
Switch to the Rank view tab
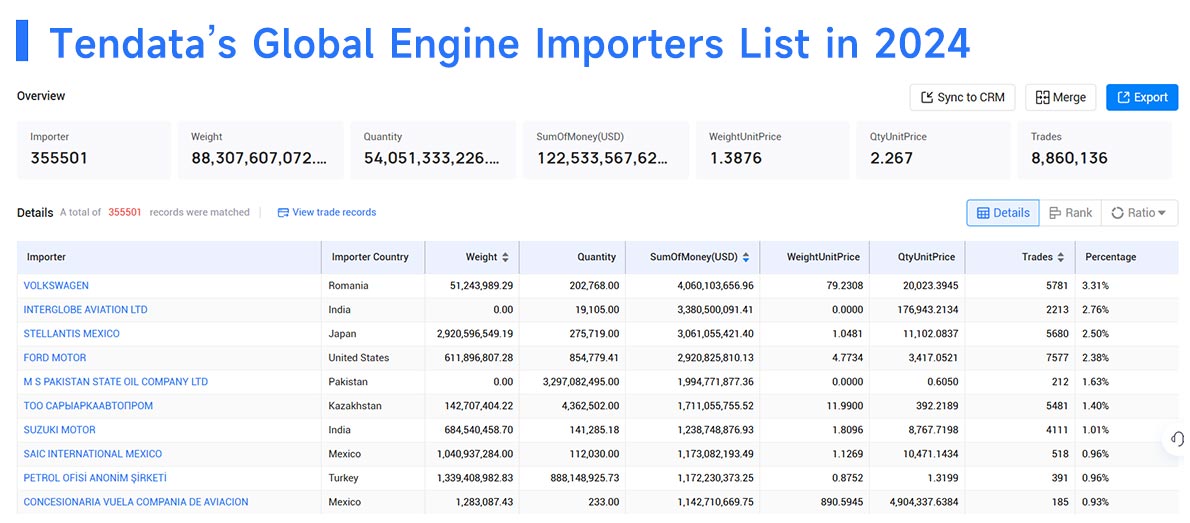tap(1070, 213)
